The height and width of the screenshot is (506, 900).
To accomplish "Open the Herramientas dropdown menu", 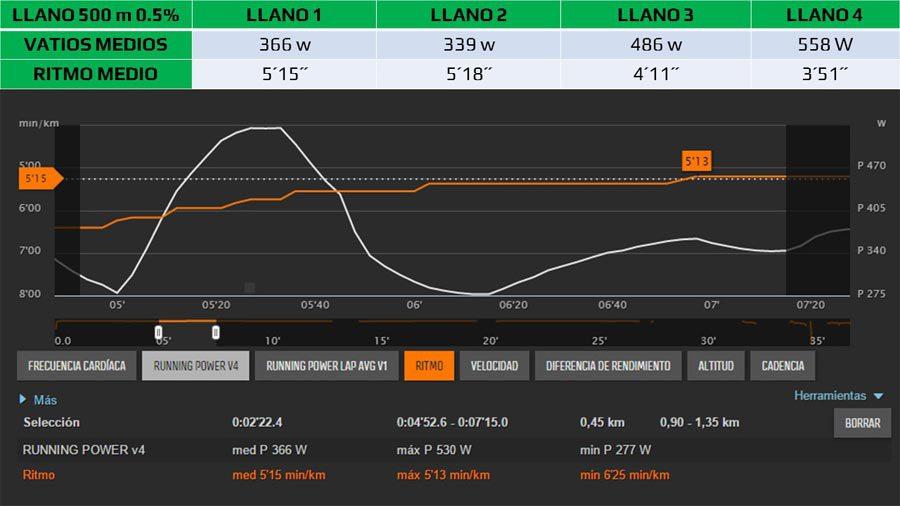I will pyautogui.click(x=838, y=396).
